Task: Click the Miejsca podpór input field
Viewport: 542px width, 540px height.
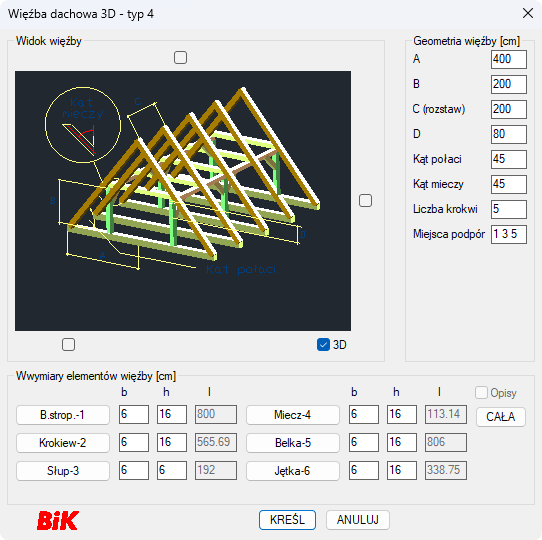Action: 509,234
